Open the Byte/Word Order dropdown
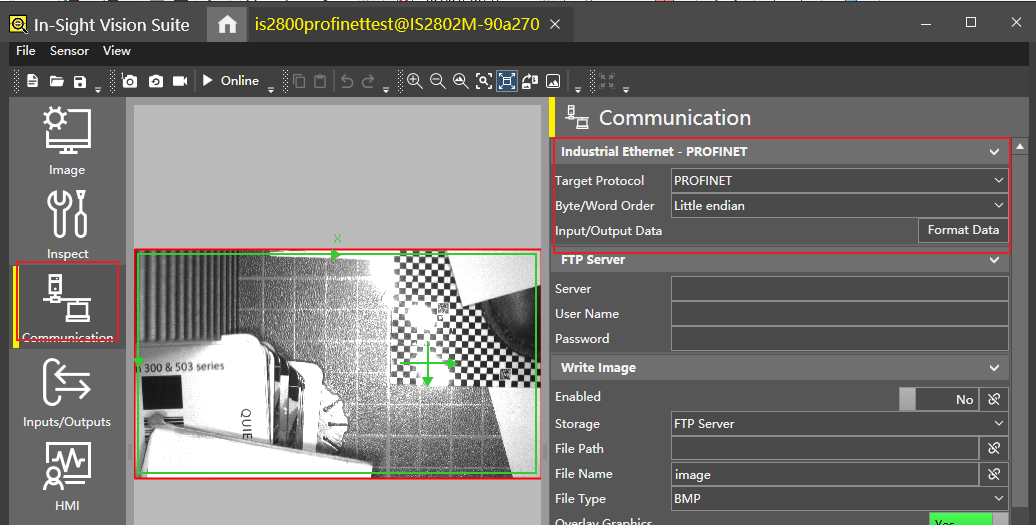Viewport: 1036px width, 525px height. pyautogui.click(x=838, y=206)
